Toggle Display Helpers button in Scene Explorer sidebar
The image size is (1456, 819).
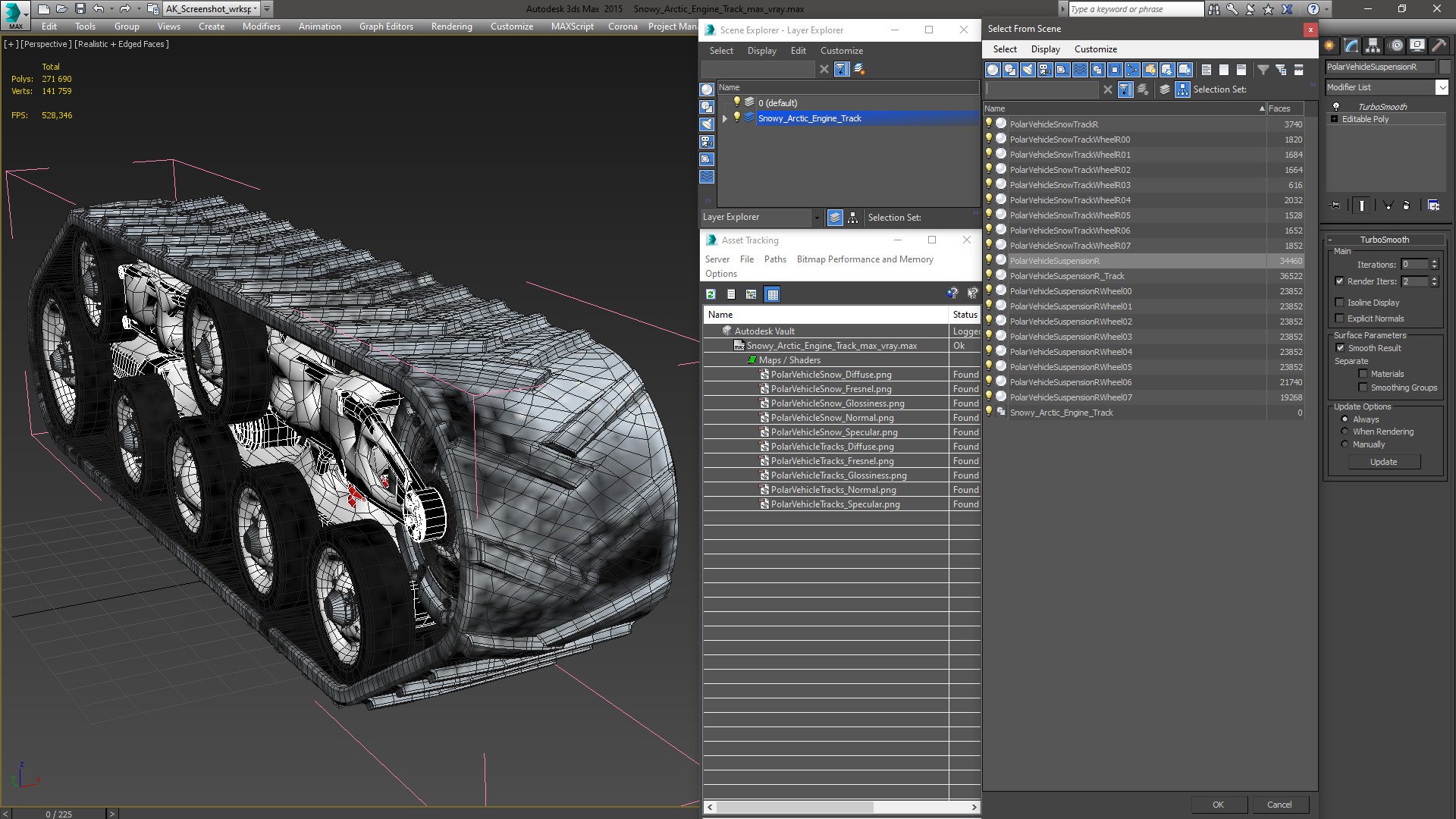[707, 159]
